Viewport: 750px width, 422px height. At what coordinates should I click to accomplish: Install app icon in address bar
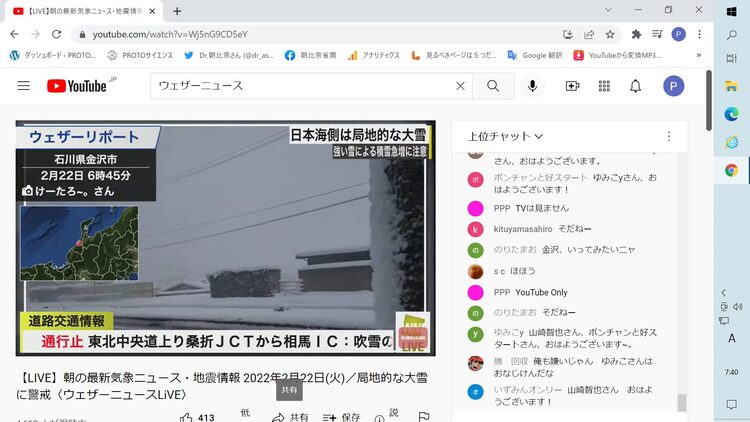click(568, 34)
